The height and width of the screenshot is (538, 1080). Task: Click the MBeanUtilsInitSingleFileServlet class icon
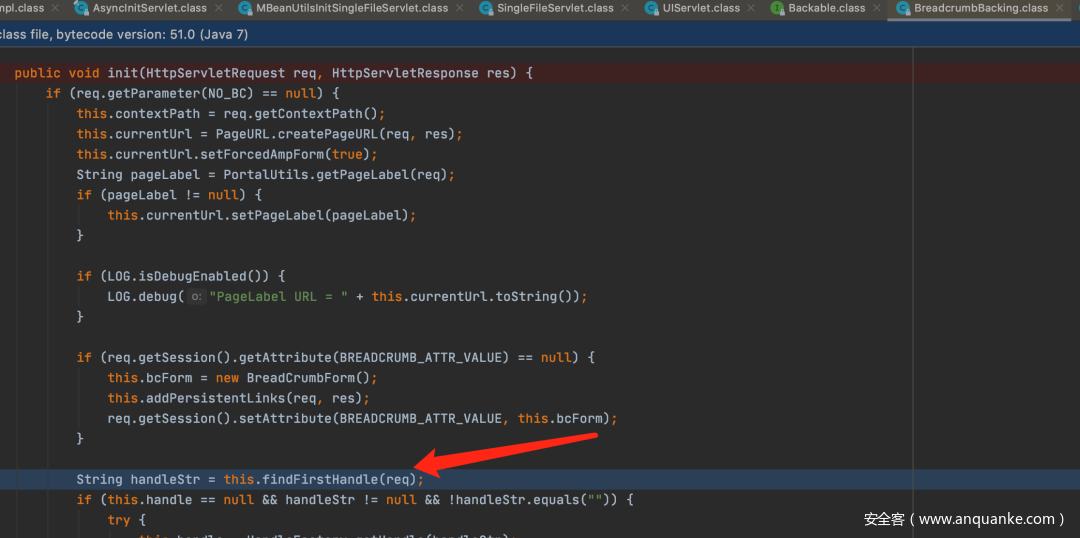pos(246,8)
